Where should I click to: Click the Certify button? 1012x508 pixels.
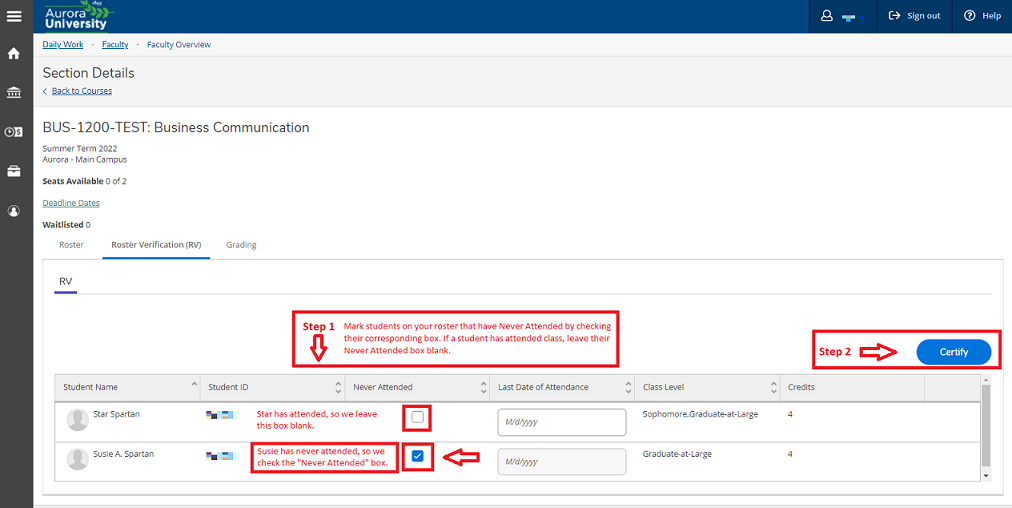click(x=953, y=352)
